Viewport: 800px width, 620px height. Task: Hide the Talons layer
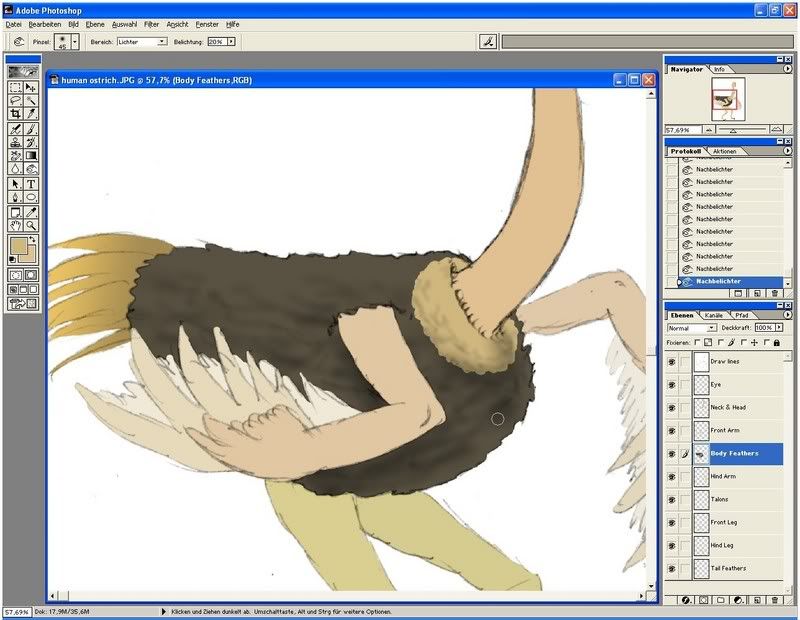point(671,500)
